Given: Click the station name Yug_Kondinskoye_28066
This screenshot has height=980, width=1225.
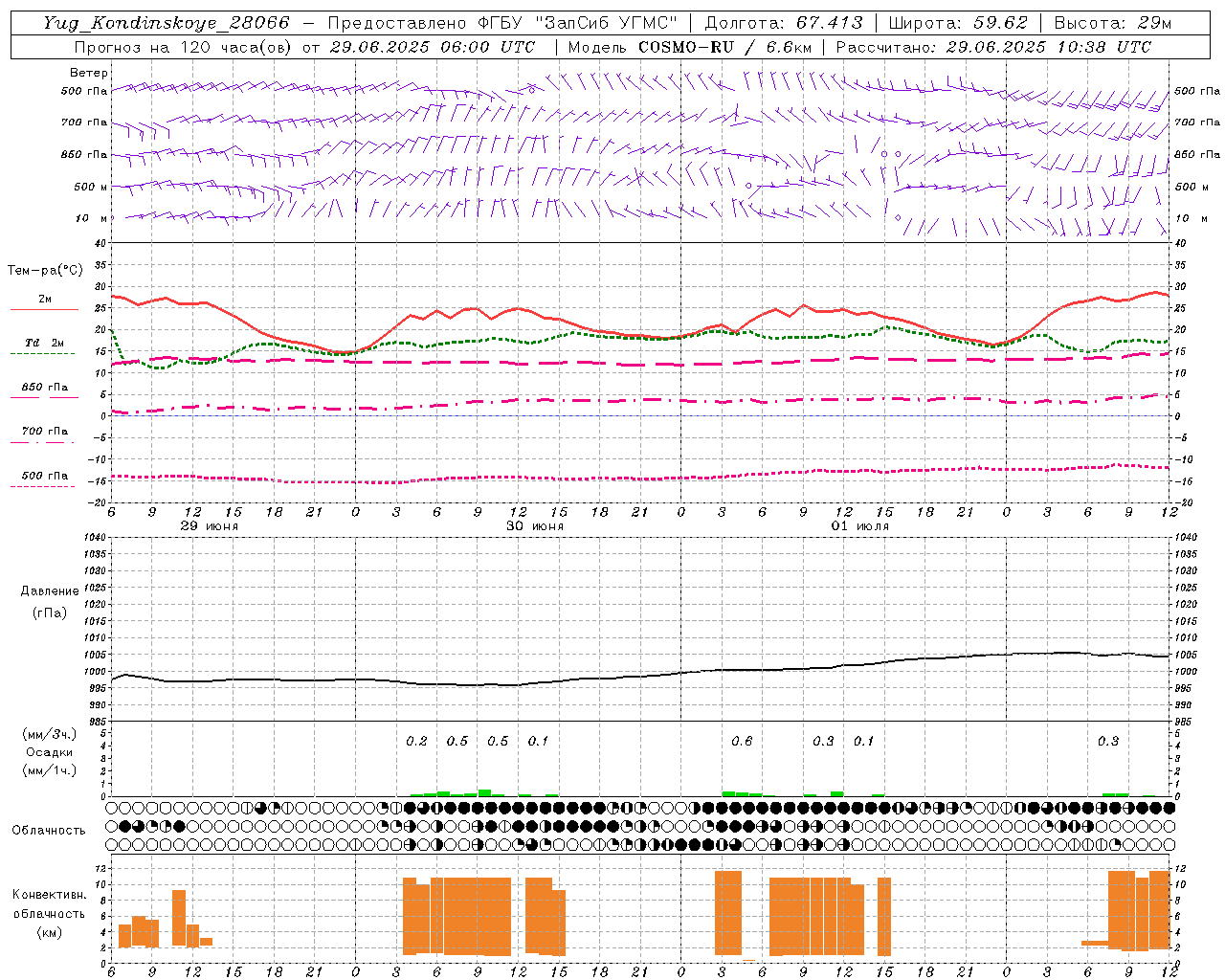Looking at the screenshot, I should coord(167,23).
